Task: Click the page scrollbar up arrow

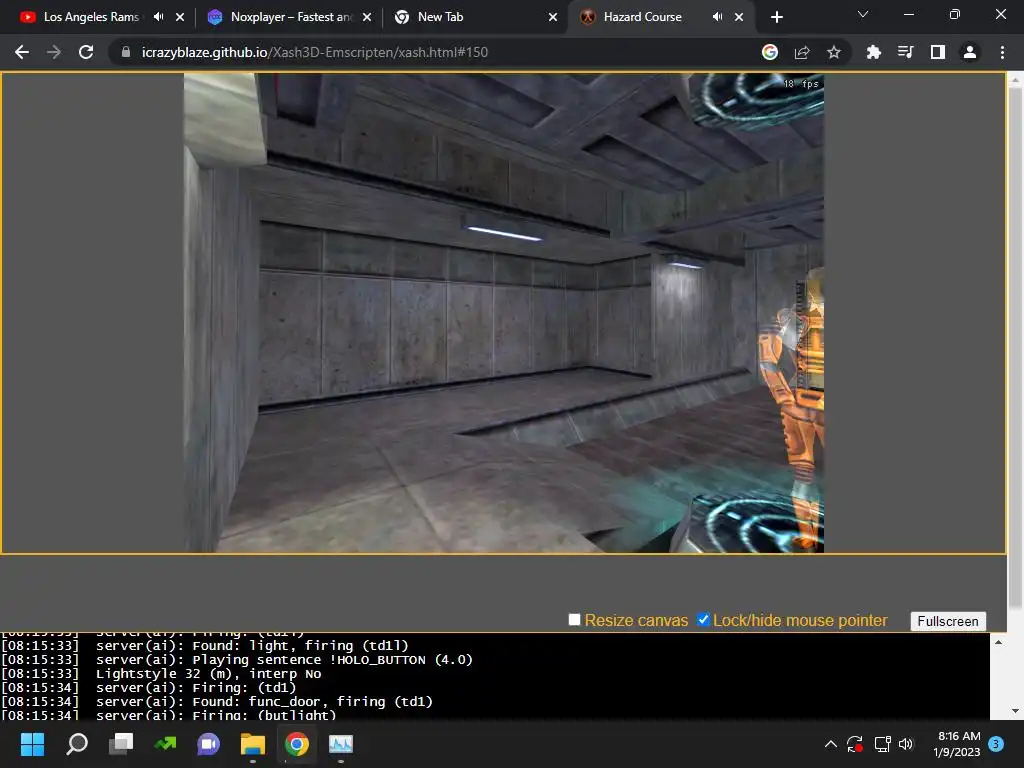Action: [1015, 80]
